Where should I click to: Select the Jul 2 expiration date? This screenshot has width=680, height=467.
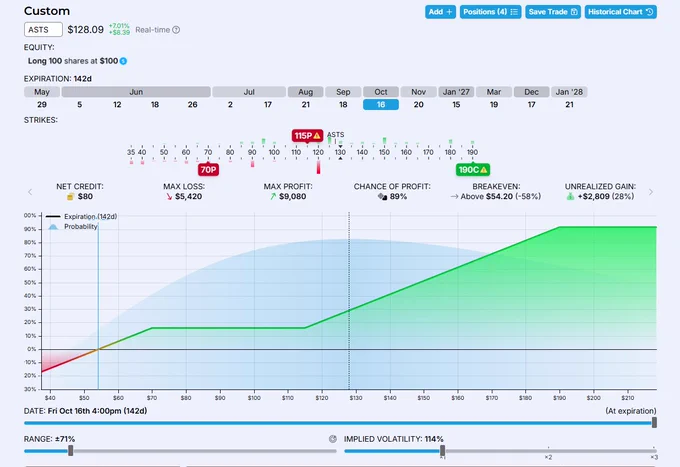point(230,105)
